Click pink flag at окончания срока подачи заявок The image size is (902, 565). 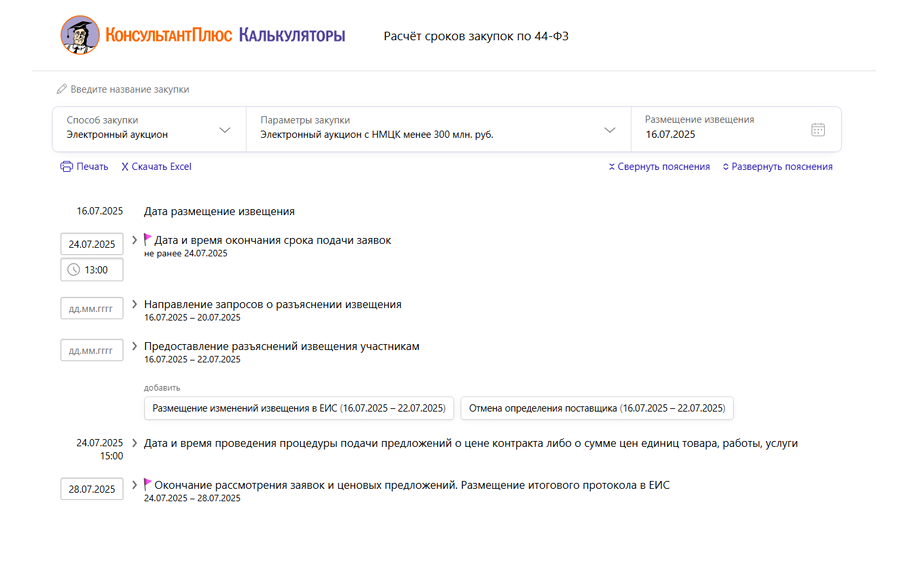point(147,239)
